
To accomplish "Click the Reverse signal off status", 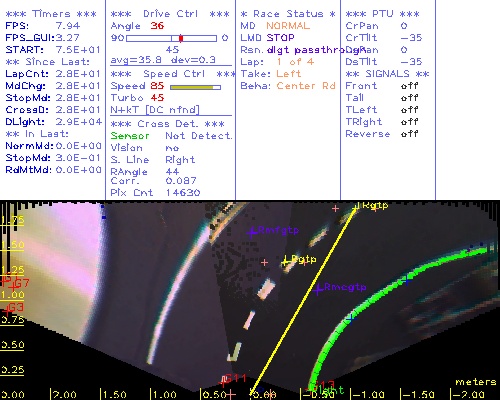I will pyautogui.click(x=410, y=134).
